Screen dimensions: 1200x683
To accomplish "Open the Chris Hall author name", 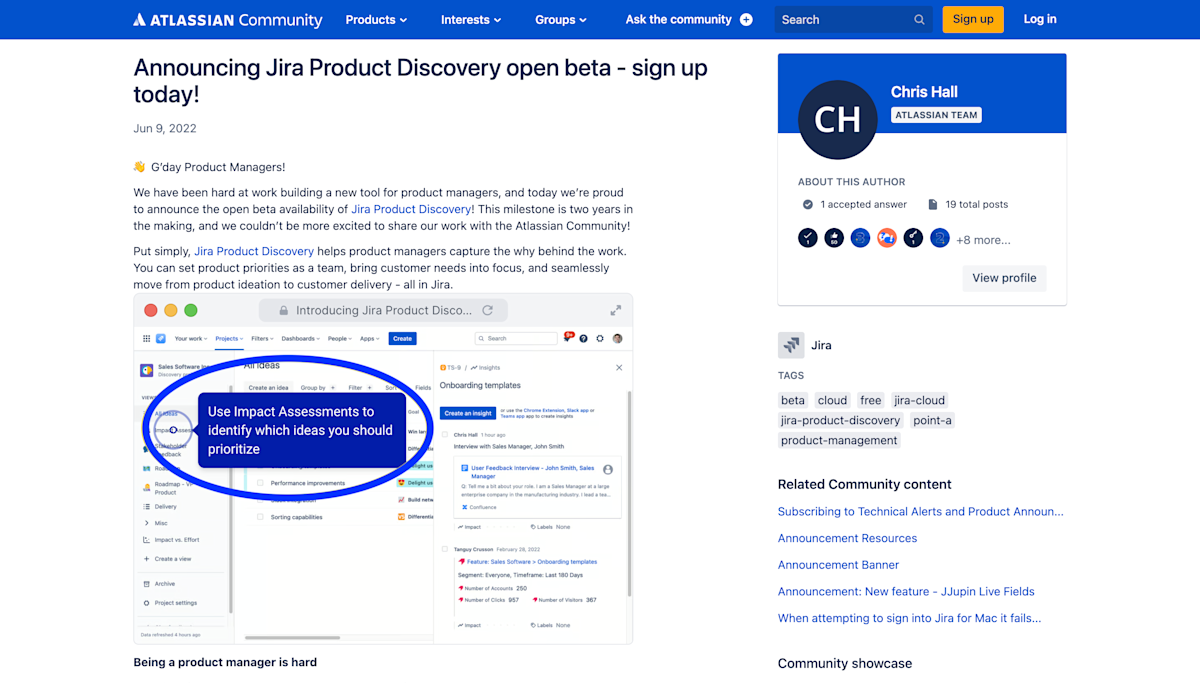I will (924, 91).
